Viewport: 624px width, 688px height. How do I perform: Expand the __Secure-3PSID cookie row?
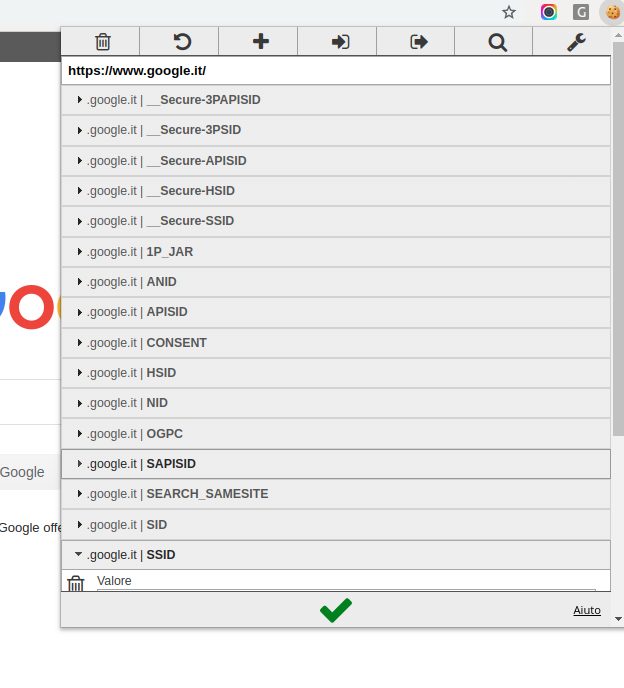[x=336, y=130]
